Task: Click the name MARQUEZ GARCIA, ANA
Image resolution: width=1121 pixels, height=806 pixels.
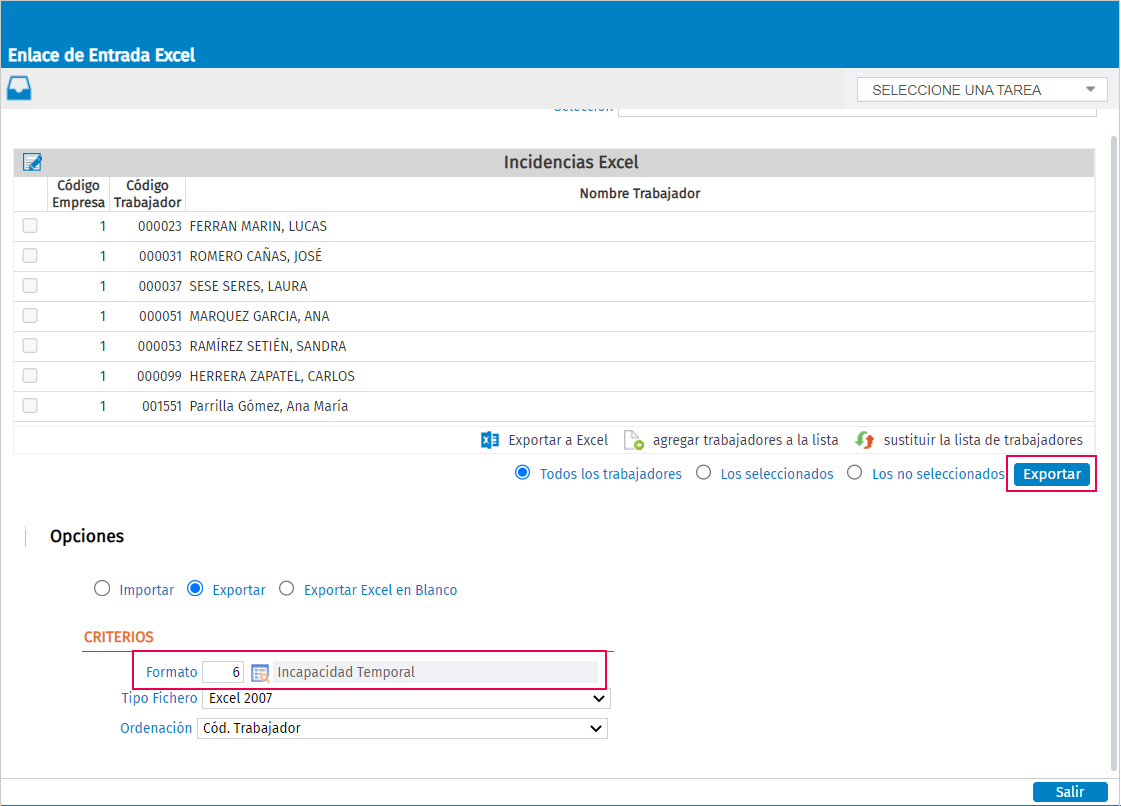Action: (x=260, y=317)
